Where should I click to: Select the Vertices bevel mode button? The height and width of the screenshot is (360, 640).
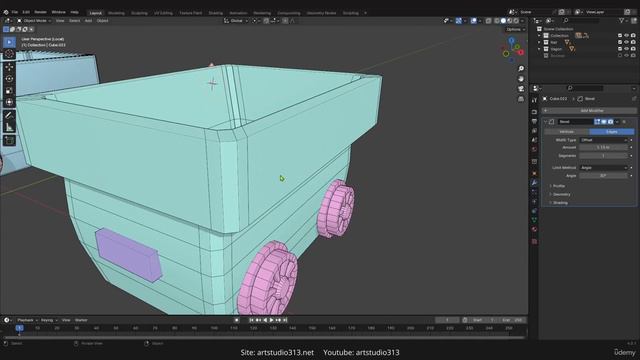[567, 132]
